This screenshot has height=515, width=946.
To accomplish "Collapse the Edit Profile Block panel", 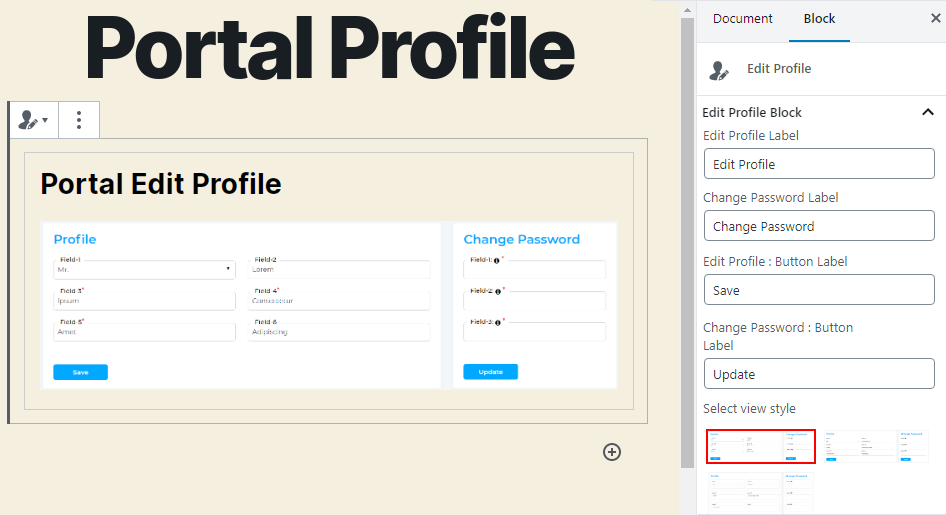I will click(927, 112).
